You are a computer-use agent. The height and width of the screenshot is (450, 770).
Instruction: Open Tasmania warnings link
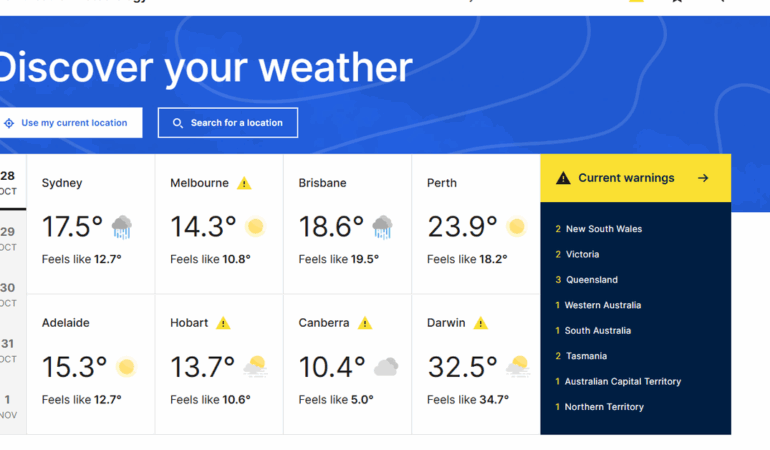pos(585,356)
